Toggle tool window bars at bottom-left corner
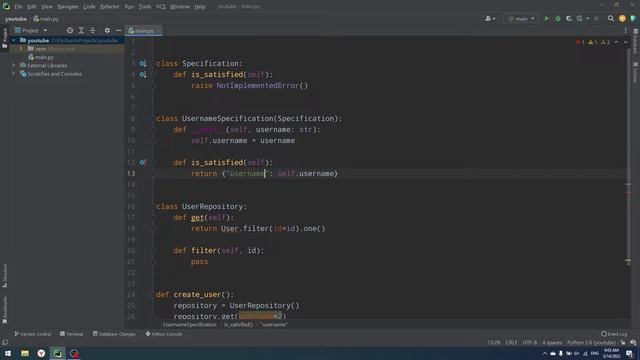This screenshot has height=360, width=640. [x=5, y=342]
